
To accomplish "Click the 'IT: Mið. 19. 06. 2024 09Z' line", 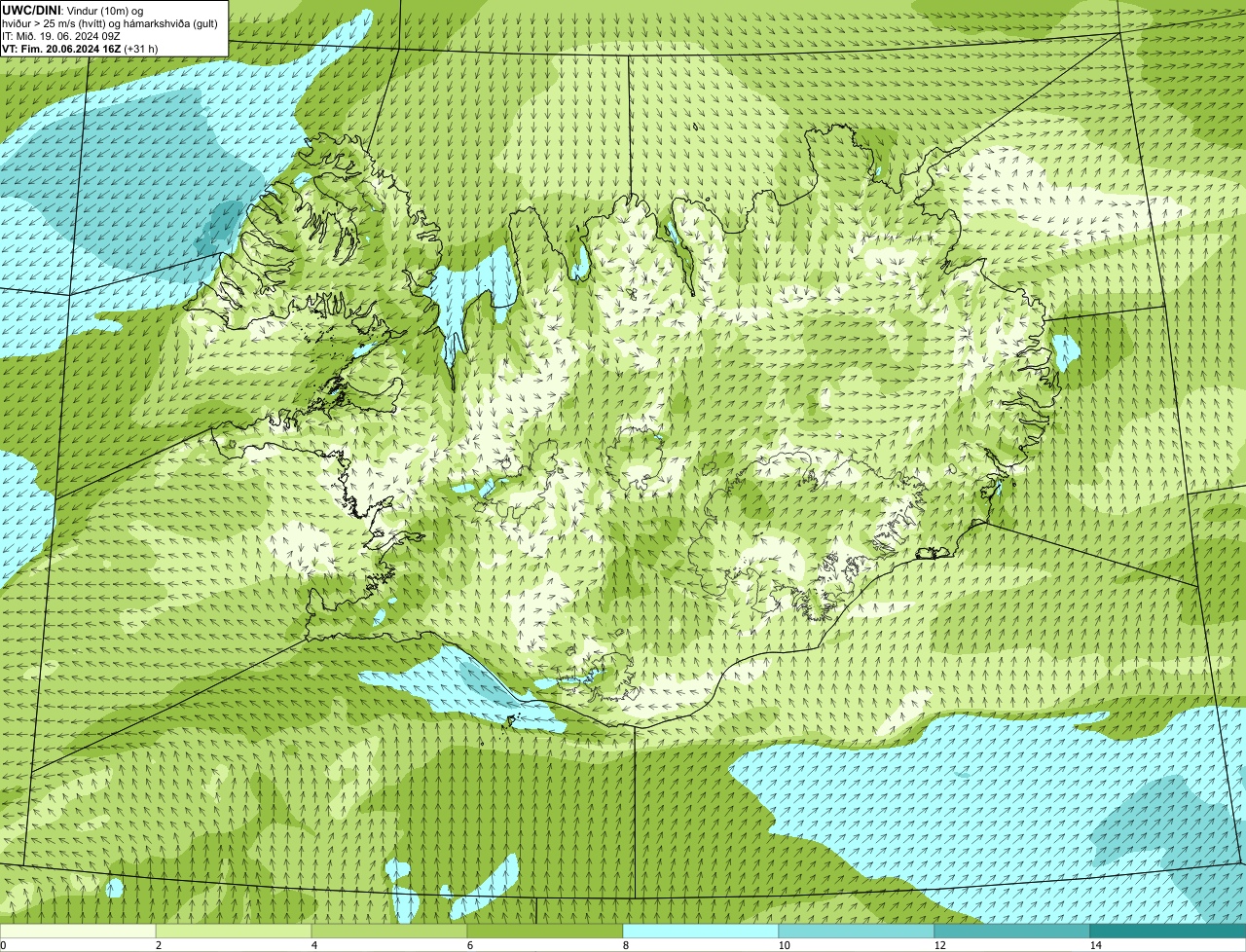I will [61, 35].
